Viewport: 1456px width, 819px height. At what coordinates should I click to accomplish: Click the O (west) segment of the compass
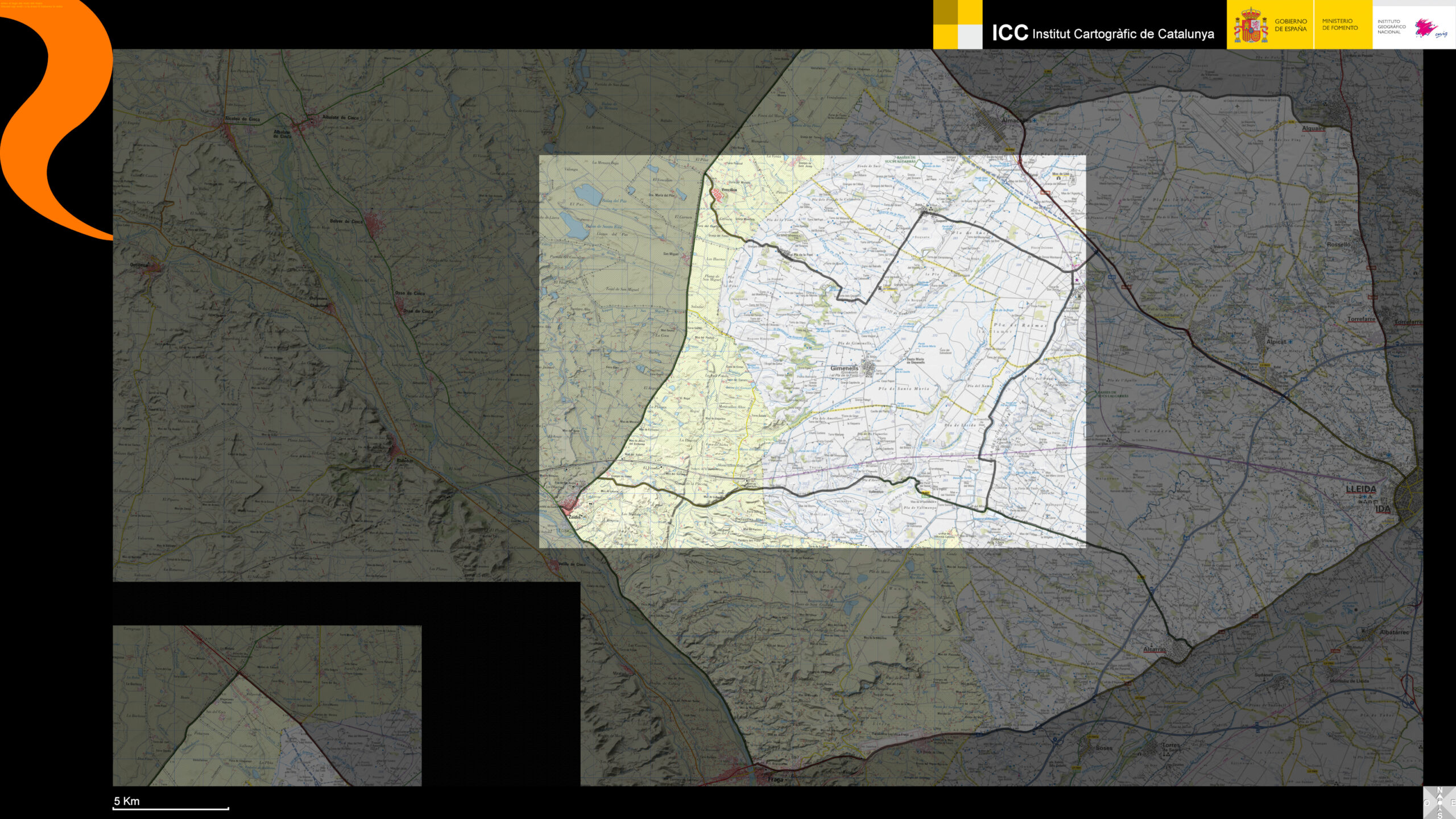(1426, 803)
